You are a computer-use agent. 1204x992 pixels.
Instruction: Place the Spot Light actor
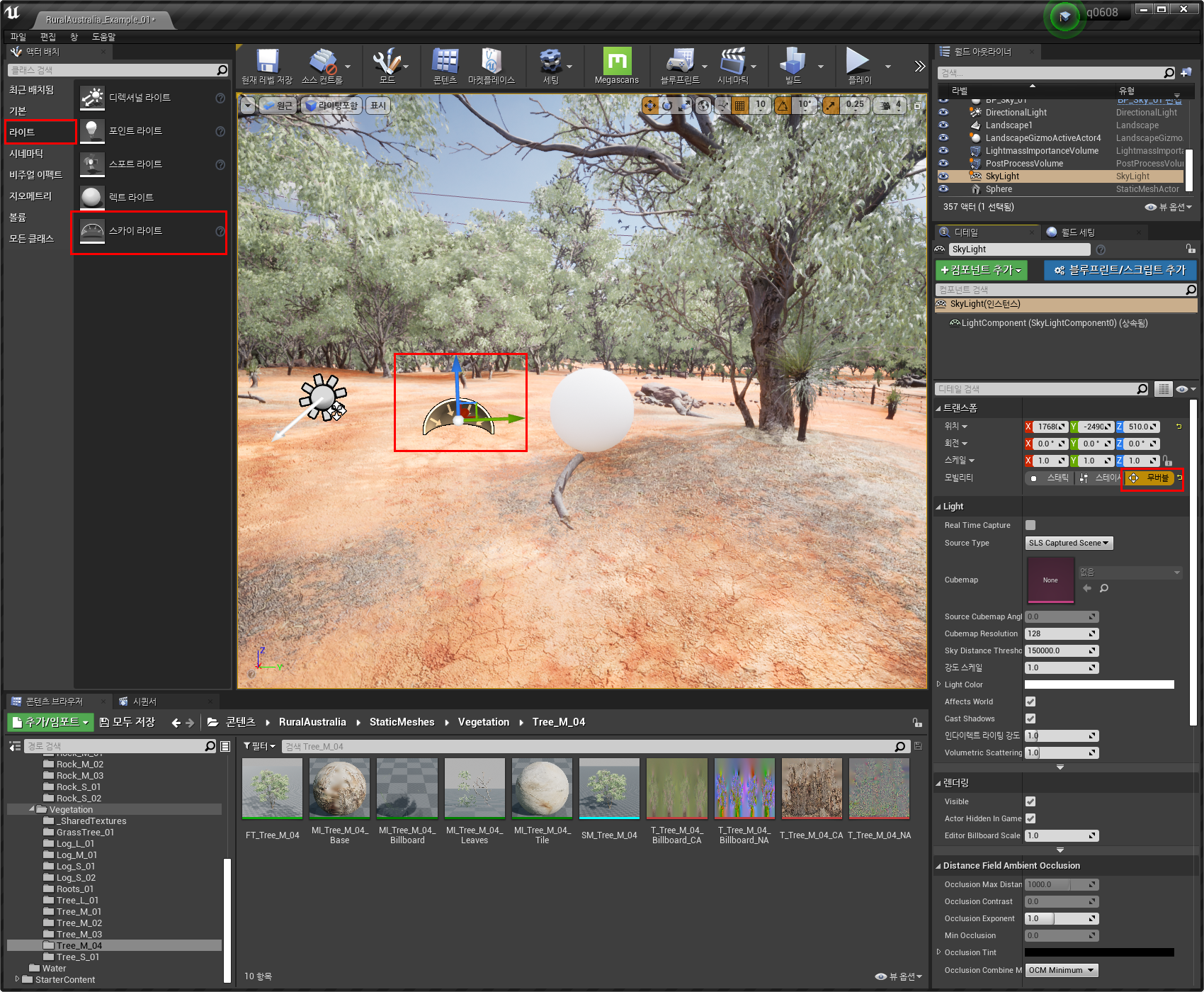[152, 164]
